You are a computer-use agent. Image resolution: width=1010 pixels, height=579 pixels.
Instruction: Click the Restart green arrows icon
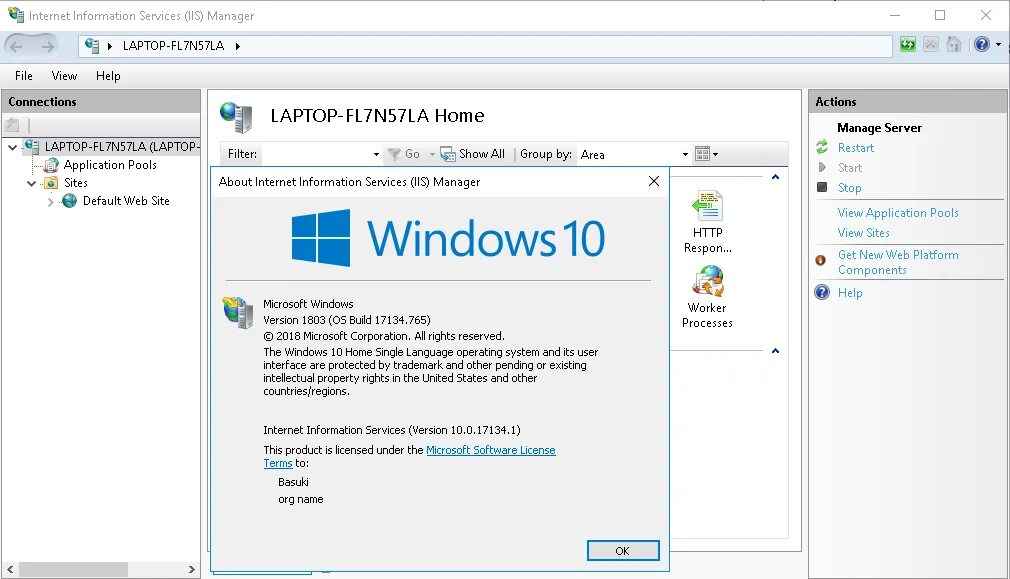[x=822, y=147]
